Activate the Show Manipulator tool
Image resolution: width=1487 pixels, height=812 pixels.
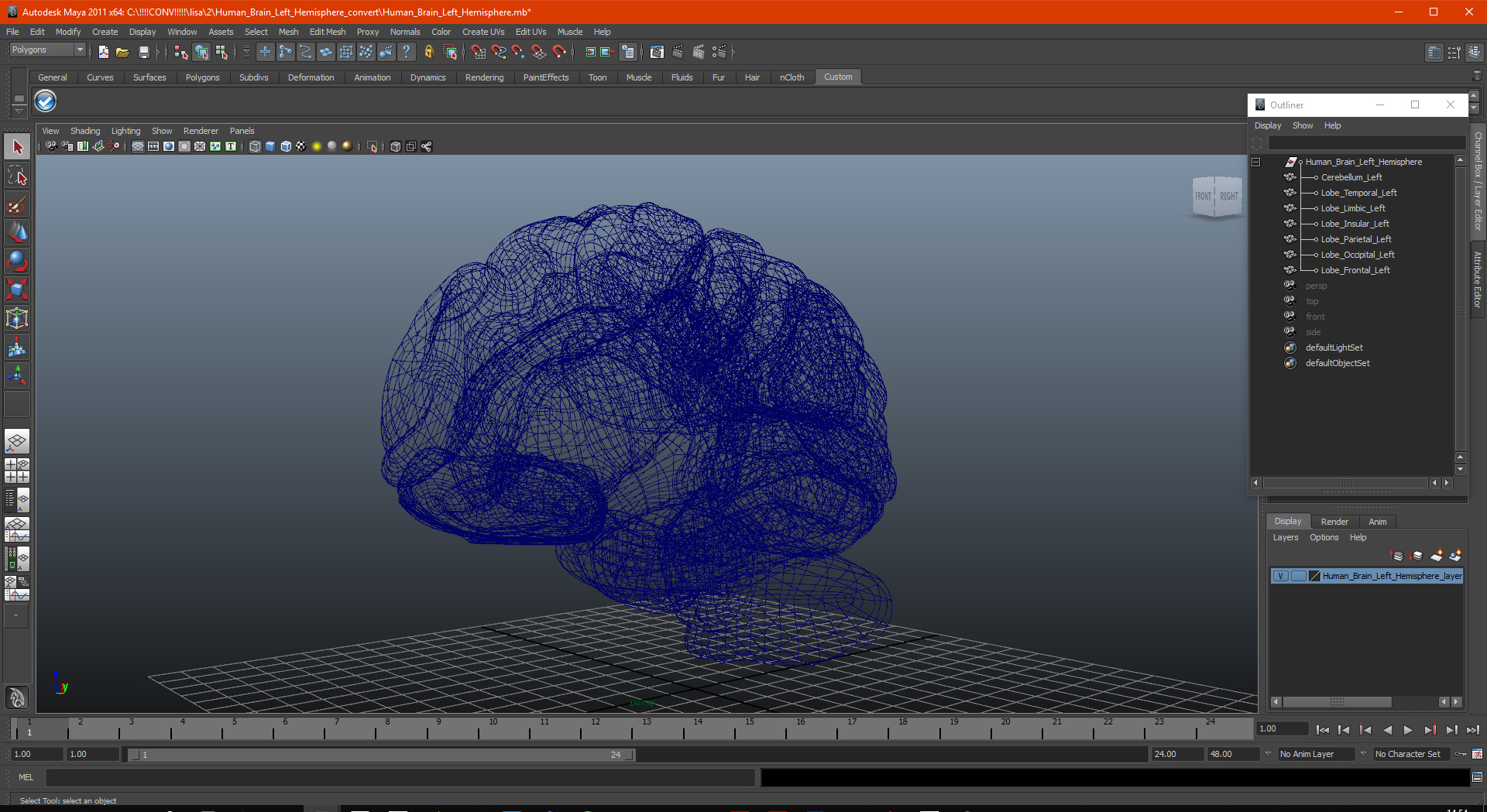coord(17,376)
